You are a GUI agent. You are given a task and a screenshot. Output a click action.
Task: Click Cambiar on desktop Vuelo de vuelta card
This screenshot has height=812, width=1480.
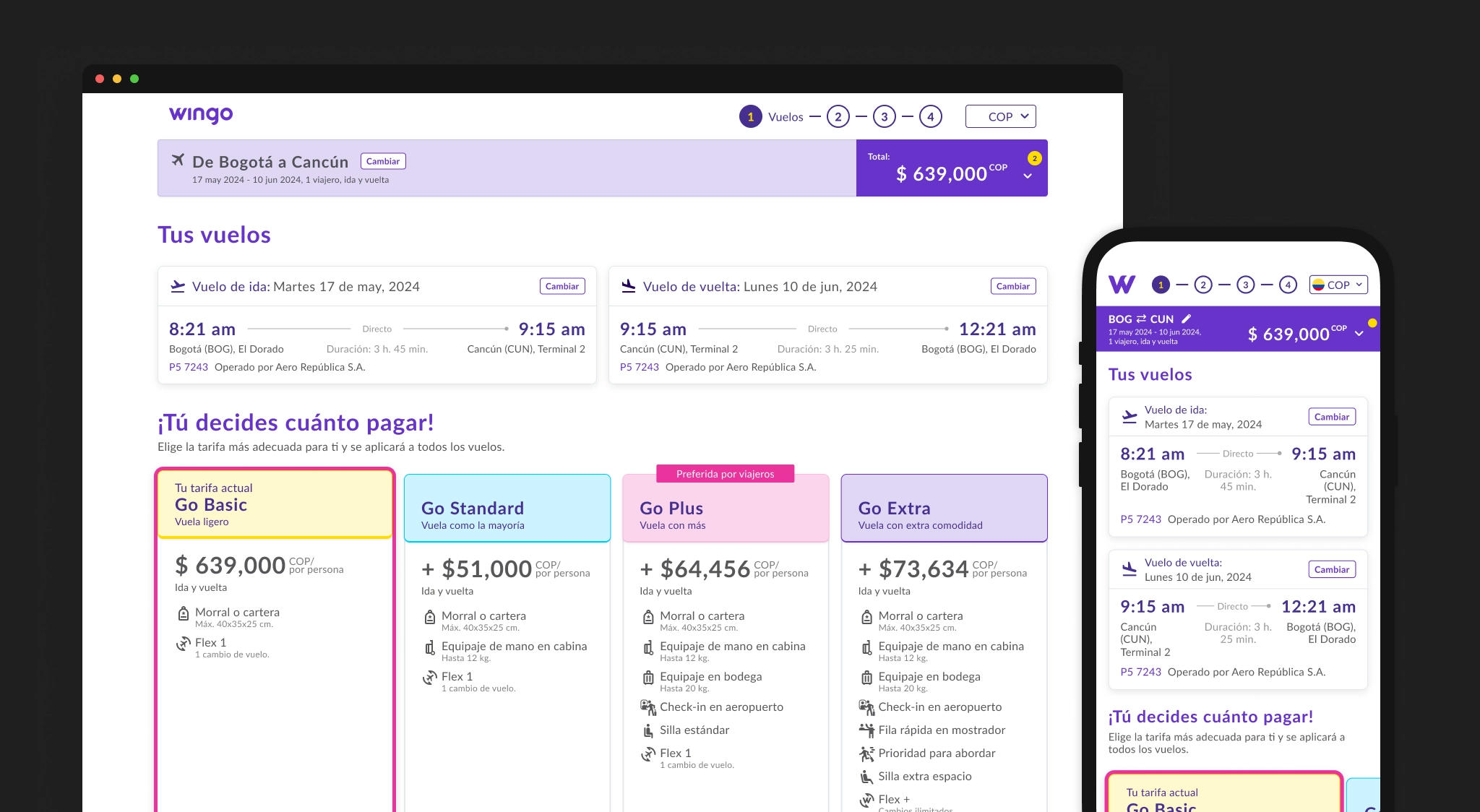coord(1013,286)
